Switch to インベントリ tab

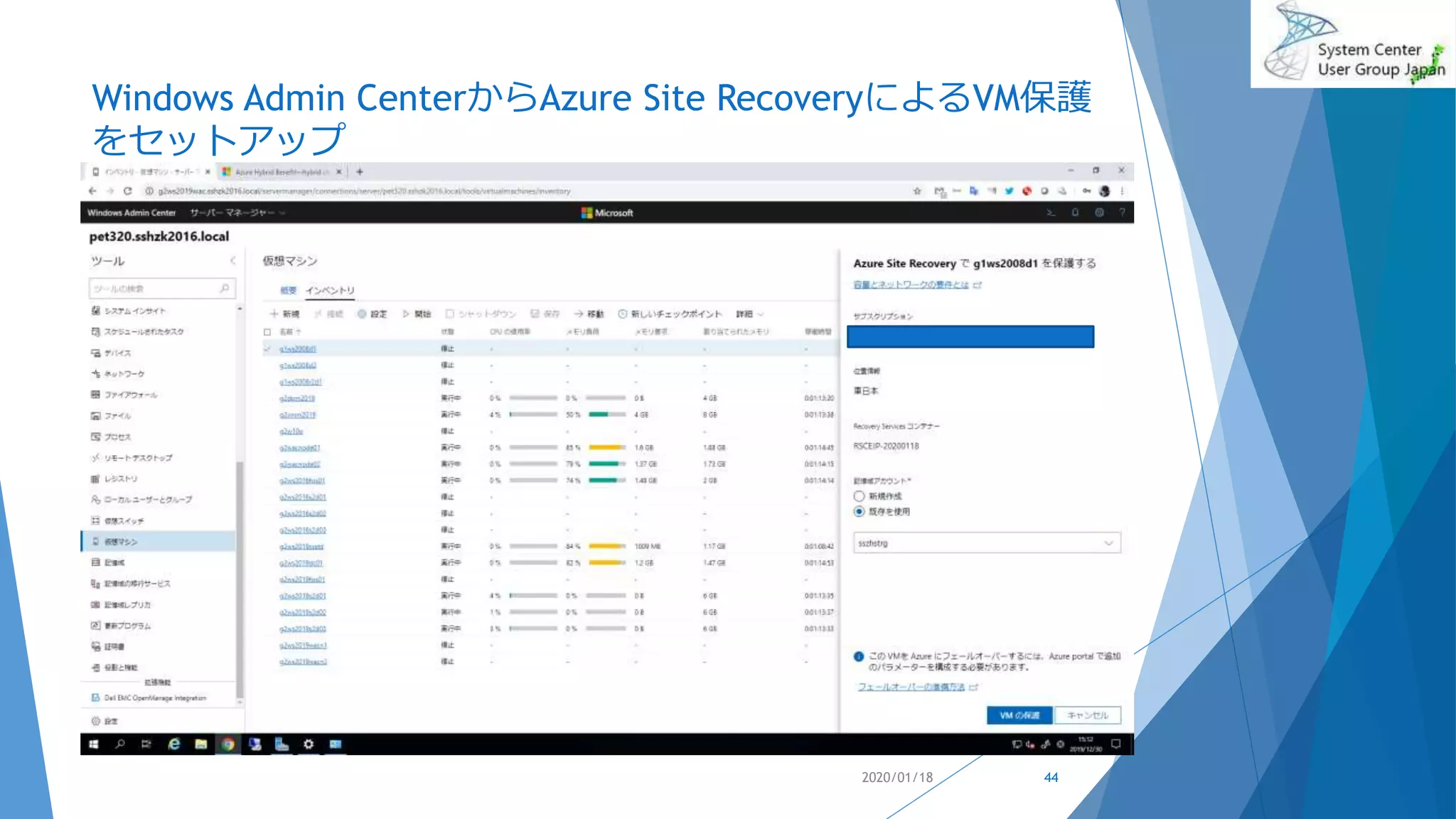(x=330, y=290)
